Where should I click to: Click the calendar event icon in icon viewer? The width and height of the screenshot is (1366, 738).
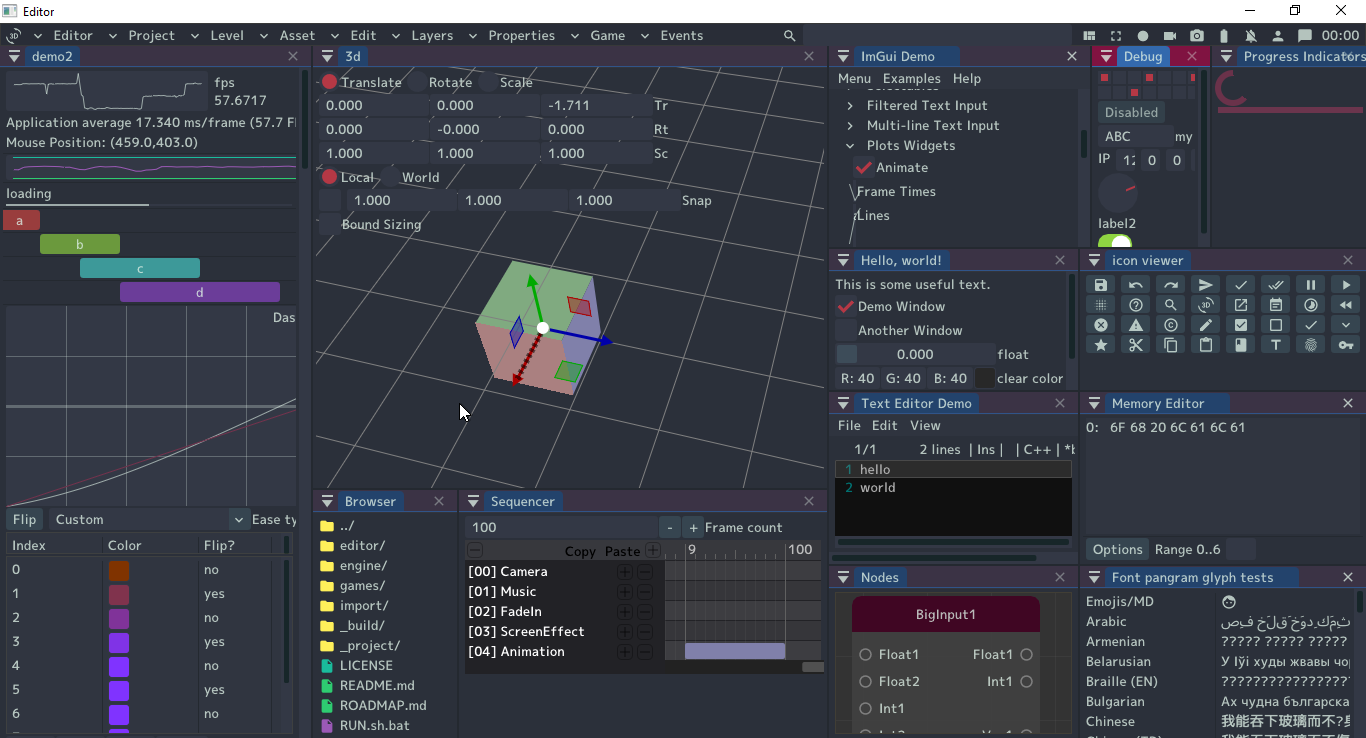pyautogui.click(x=1276, y=305)
